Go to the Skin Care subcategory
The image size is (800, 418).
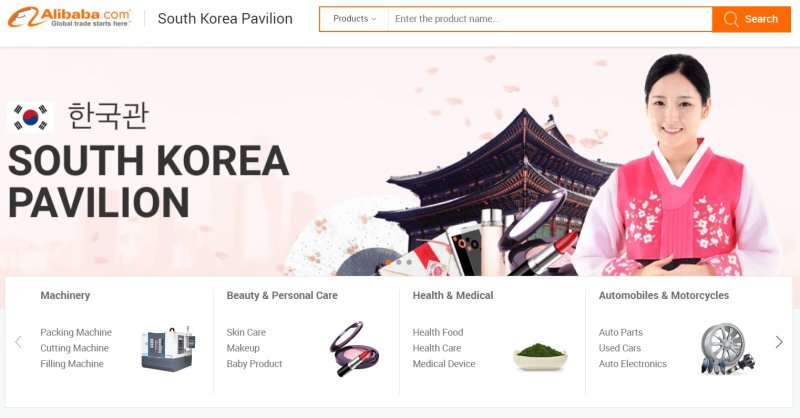coord(246,332)
